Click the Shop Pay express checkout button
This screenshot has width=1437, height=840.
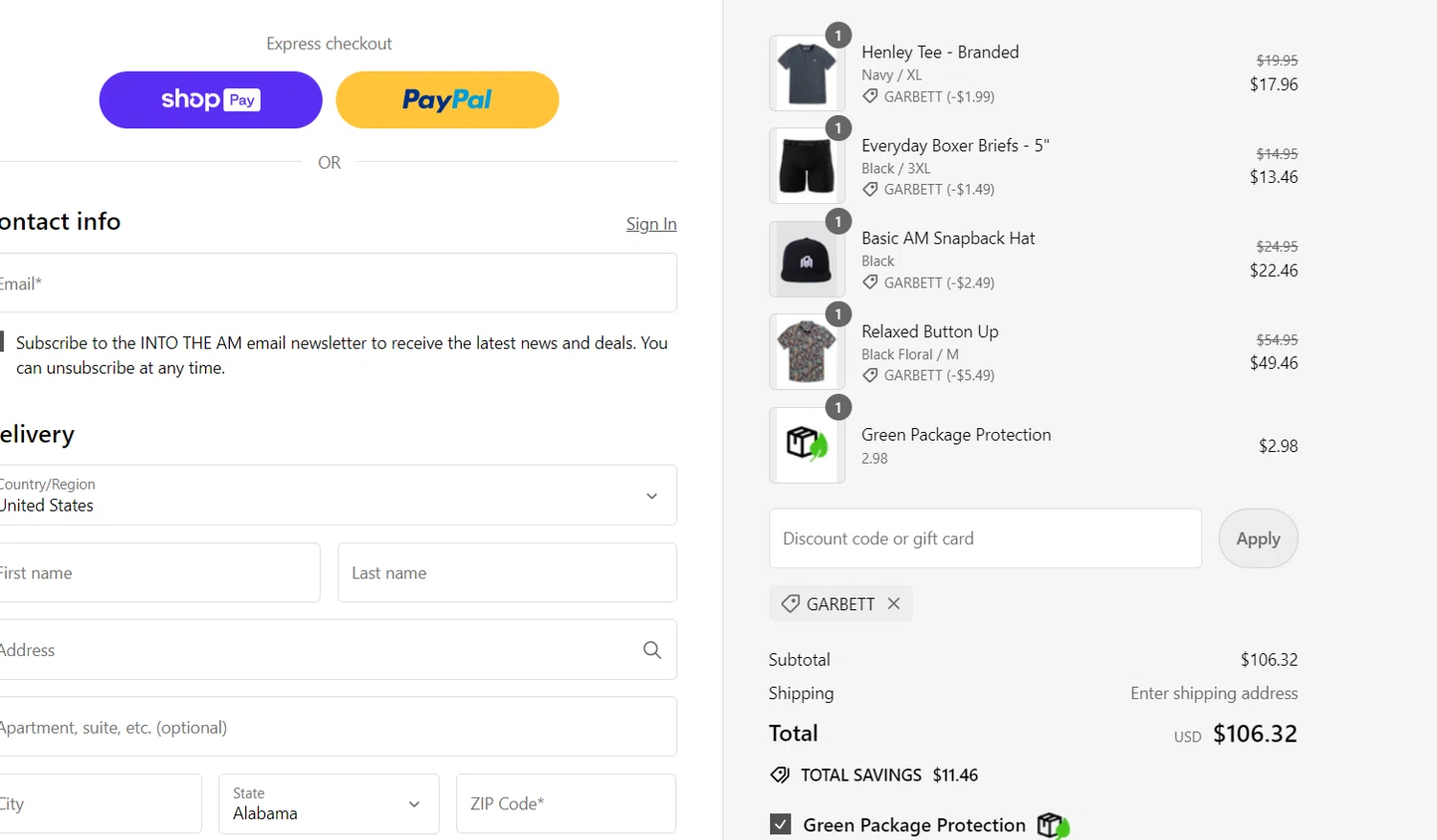[211, 100]
